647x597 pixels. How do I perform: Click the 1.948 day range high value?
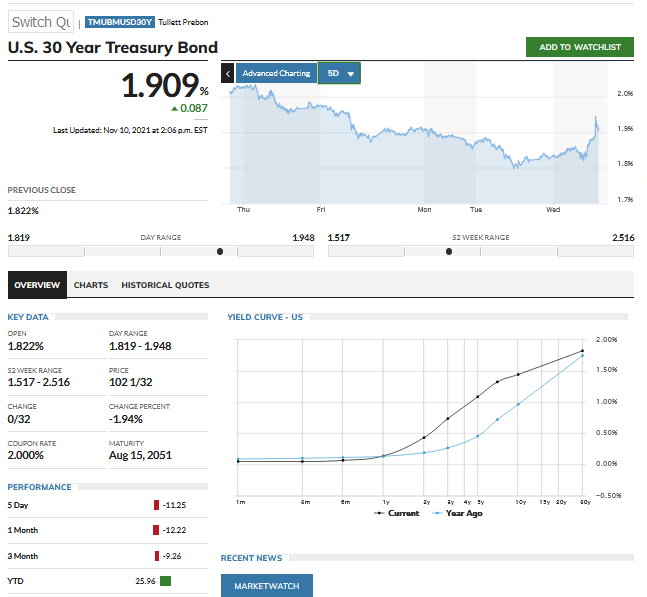(303, 238)
